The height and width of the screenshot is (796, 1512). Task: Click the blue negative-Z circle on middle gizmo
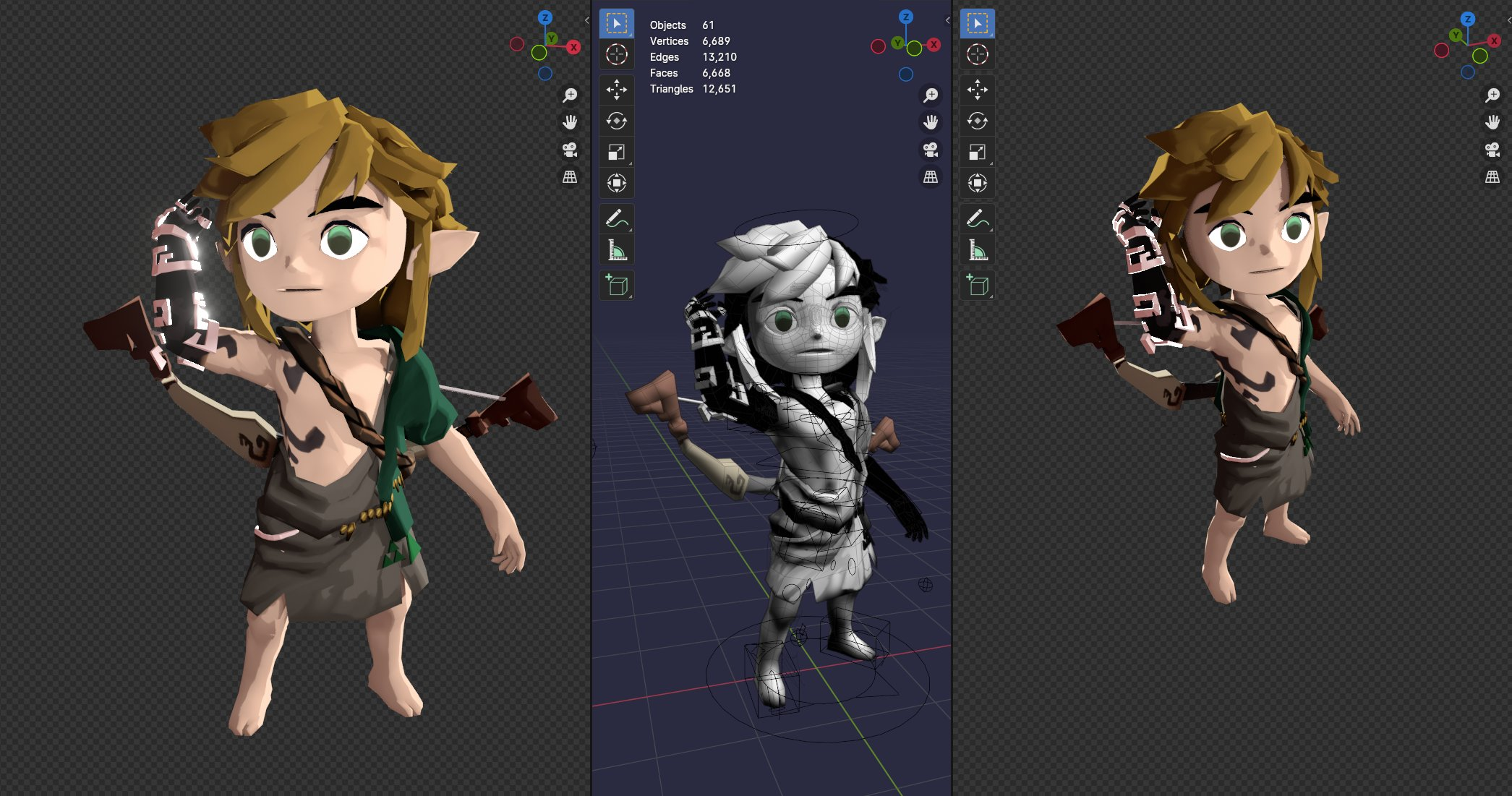906,74
